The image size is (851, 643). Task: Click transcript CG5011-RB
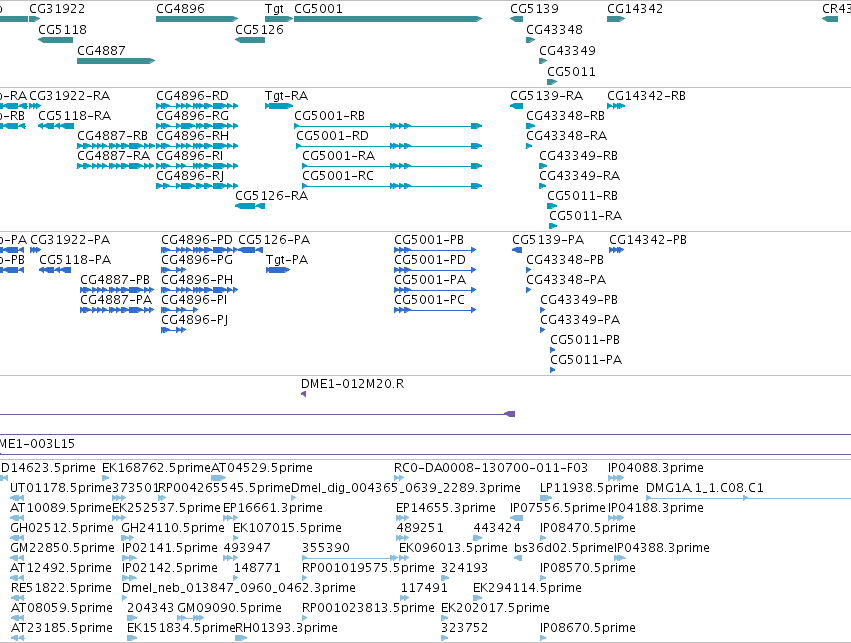point(582,195)
